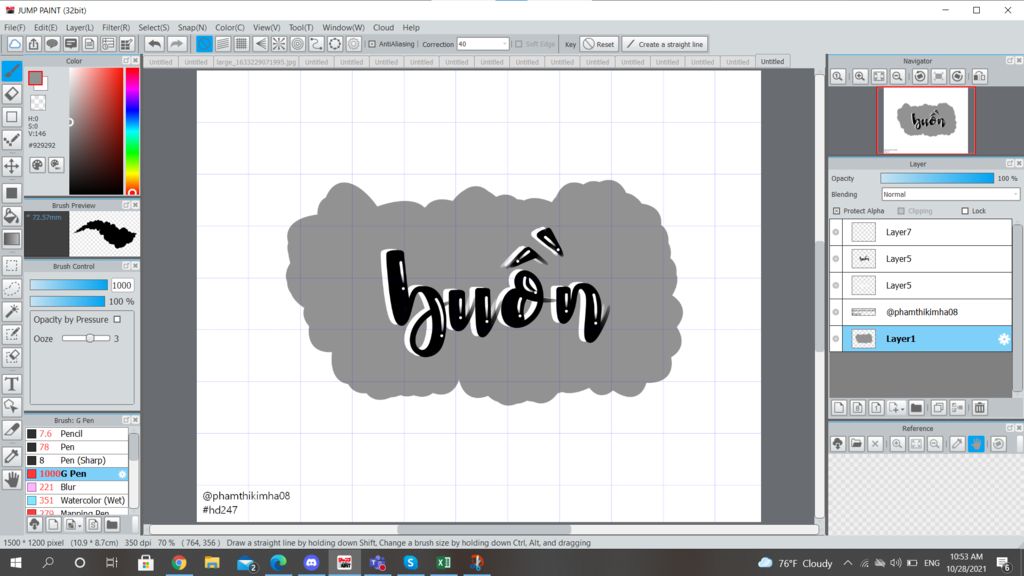Click the cloud icon in top toolbar

click(x=14, y=44)
